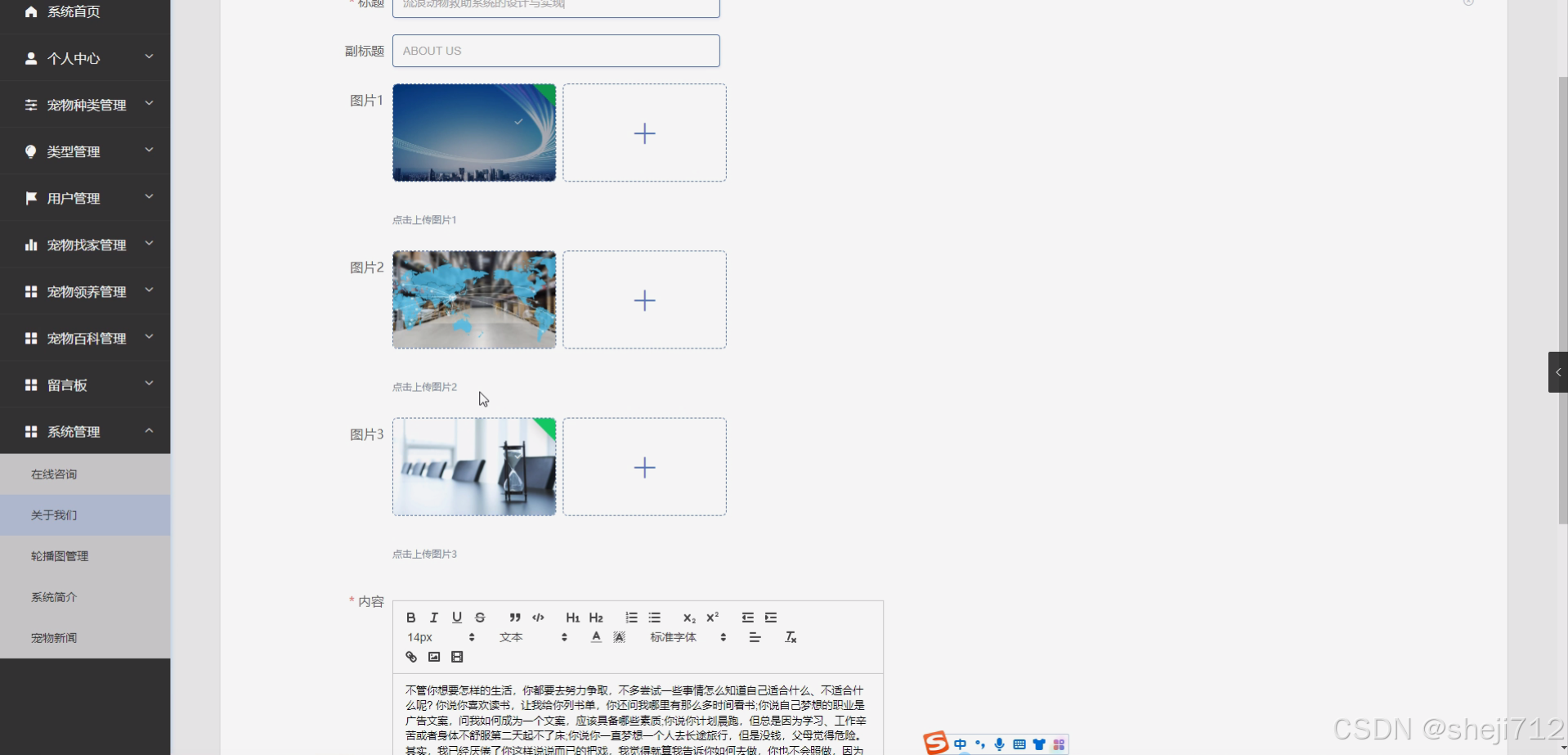Viewport: 1568px width, 755px height.
Task: Select the 关于我们 submenu item
Action: 85,515
